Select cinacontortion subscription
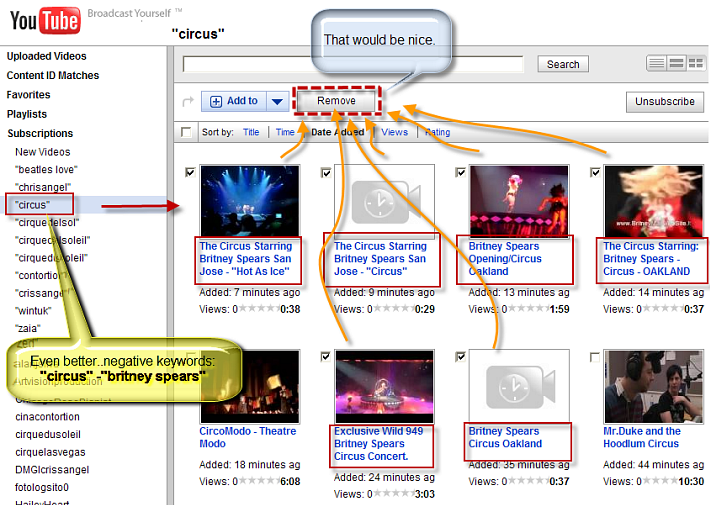Screen dimensions: 710x505 pos(47,417)
